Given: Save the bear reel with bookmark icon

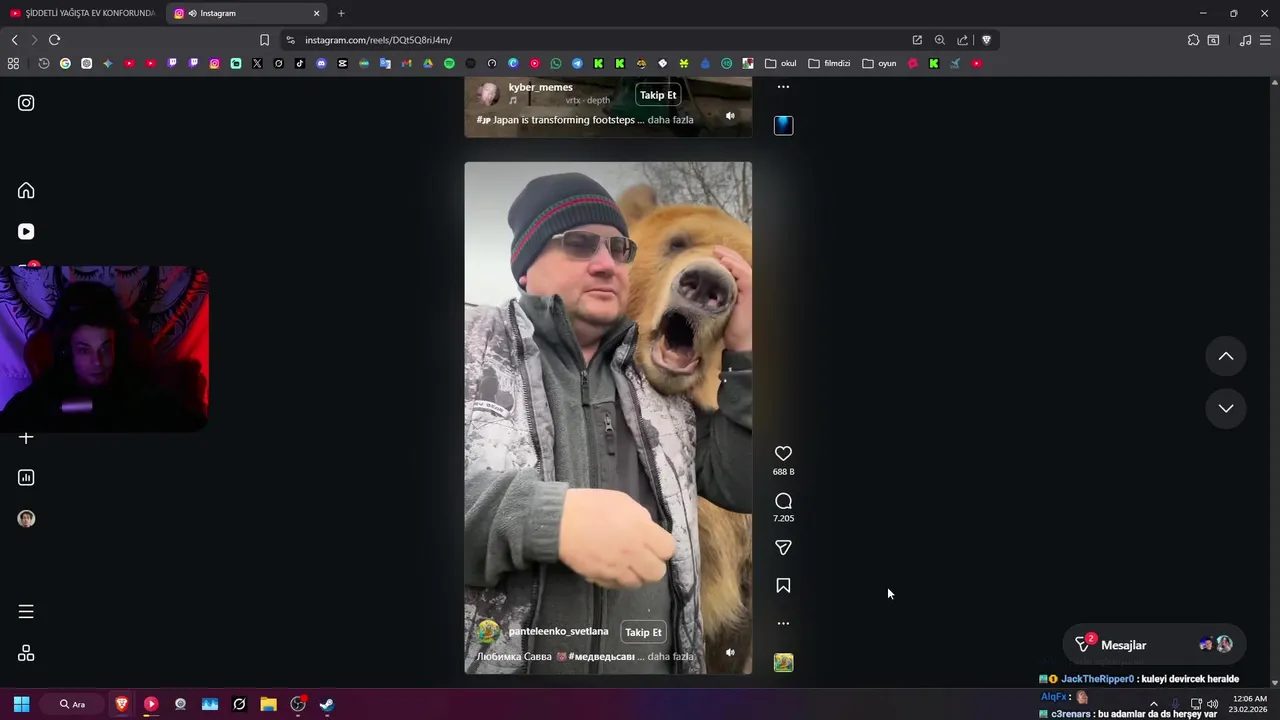Looking at the screenshot, I should (x=783, y=586).
